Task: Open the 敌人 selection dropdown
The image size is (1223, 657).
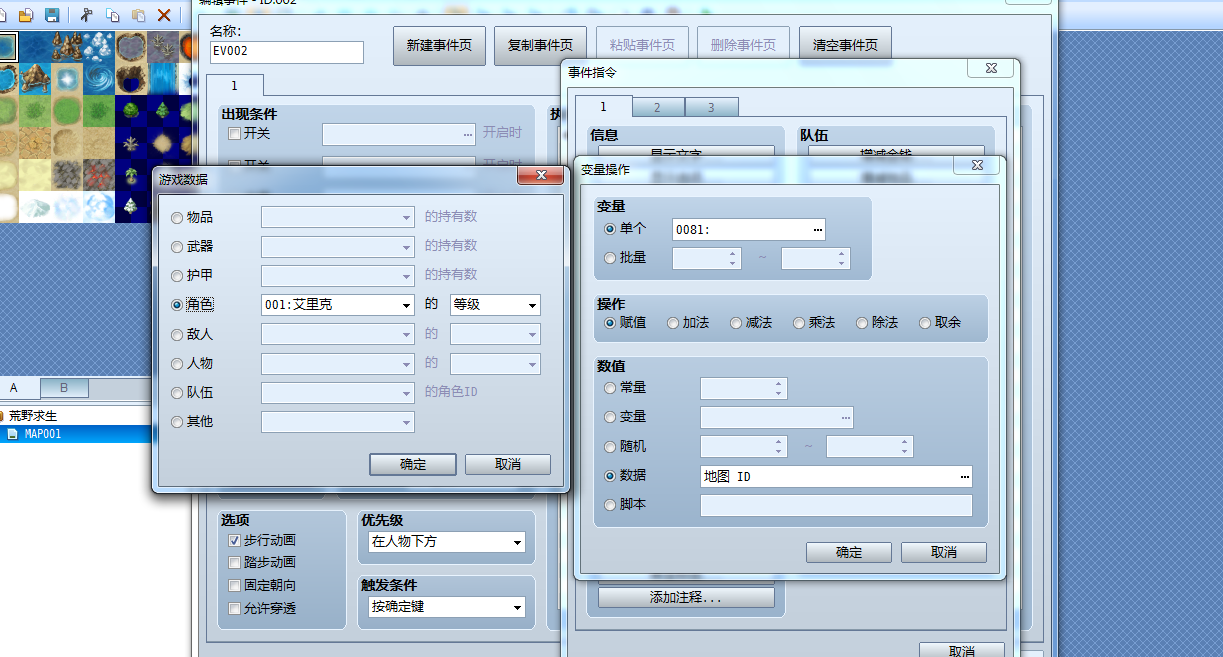Action: pyautogui.click(x=338, y=334)
